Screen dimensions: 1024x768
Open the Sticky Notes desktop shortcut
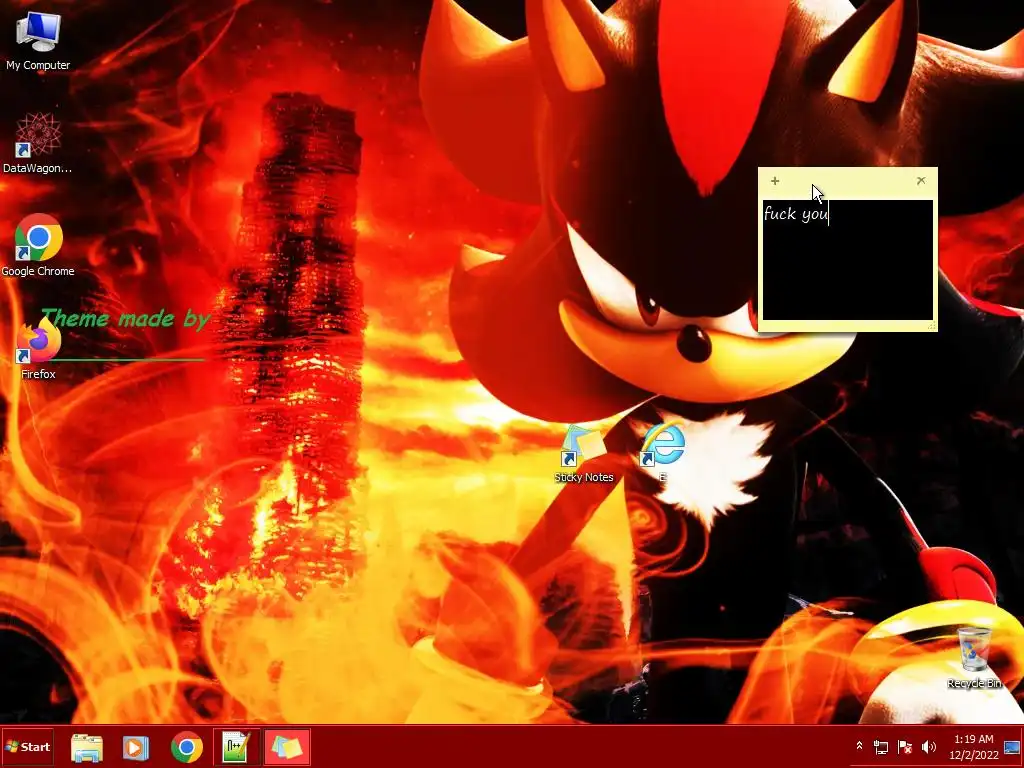(584, 453)
